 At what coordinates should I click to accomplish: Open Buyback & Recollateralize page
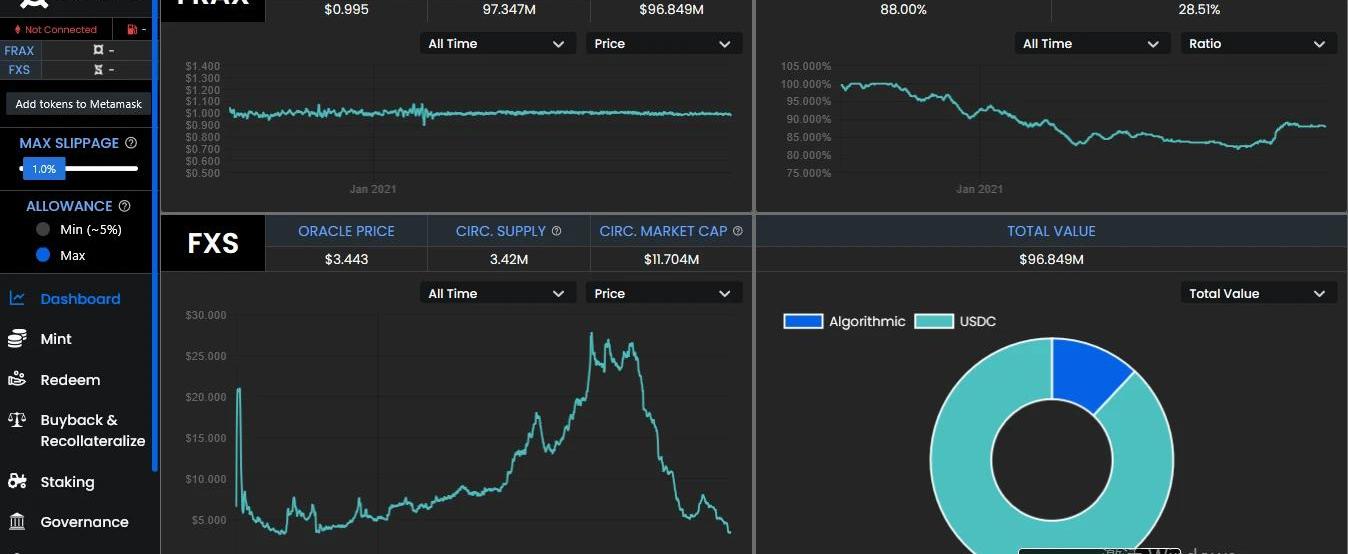92,430
